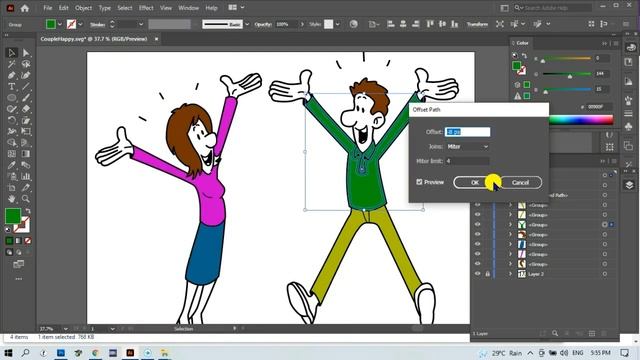Open the brush definition Basic dropdown

coord(247,24)
